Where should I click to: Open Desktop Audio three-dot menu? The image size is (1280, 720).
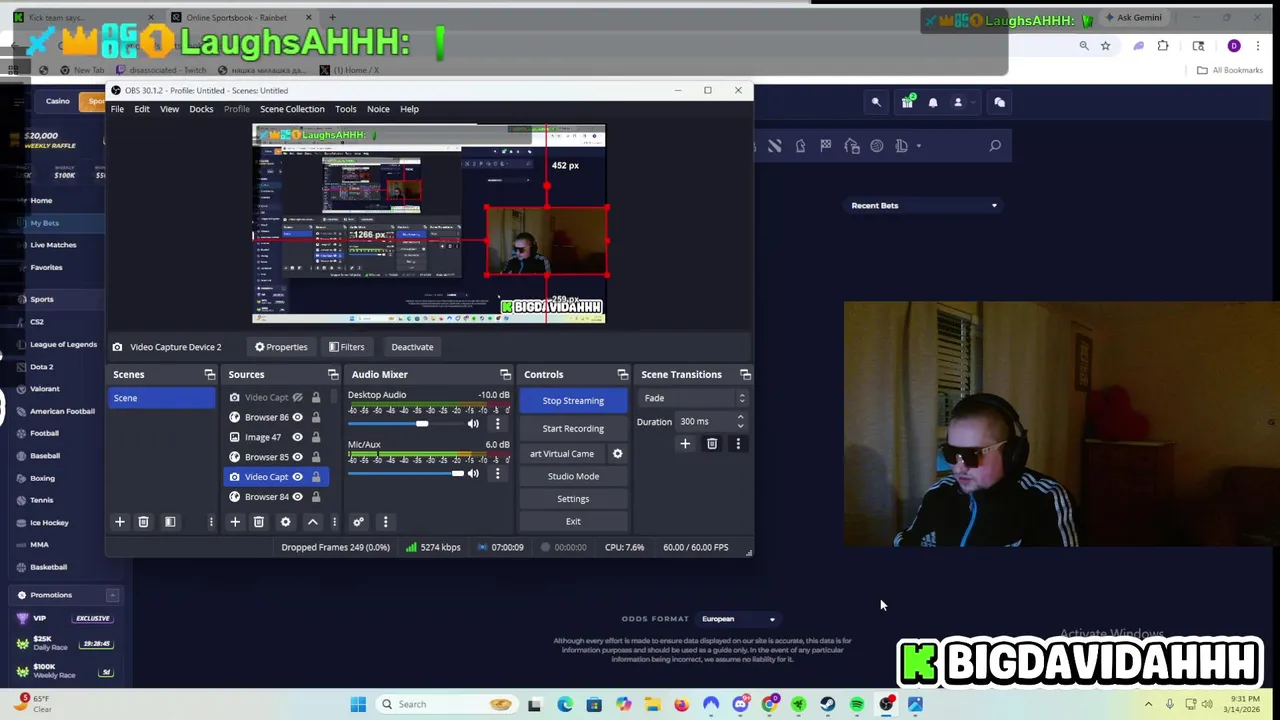[497, 424]
